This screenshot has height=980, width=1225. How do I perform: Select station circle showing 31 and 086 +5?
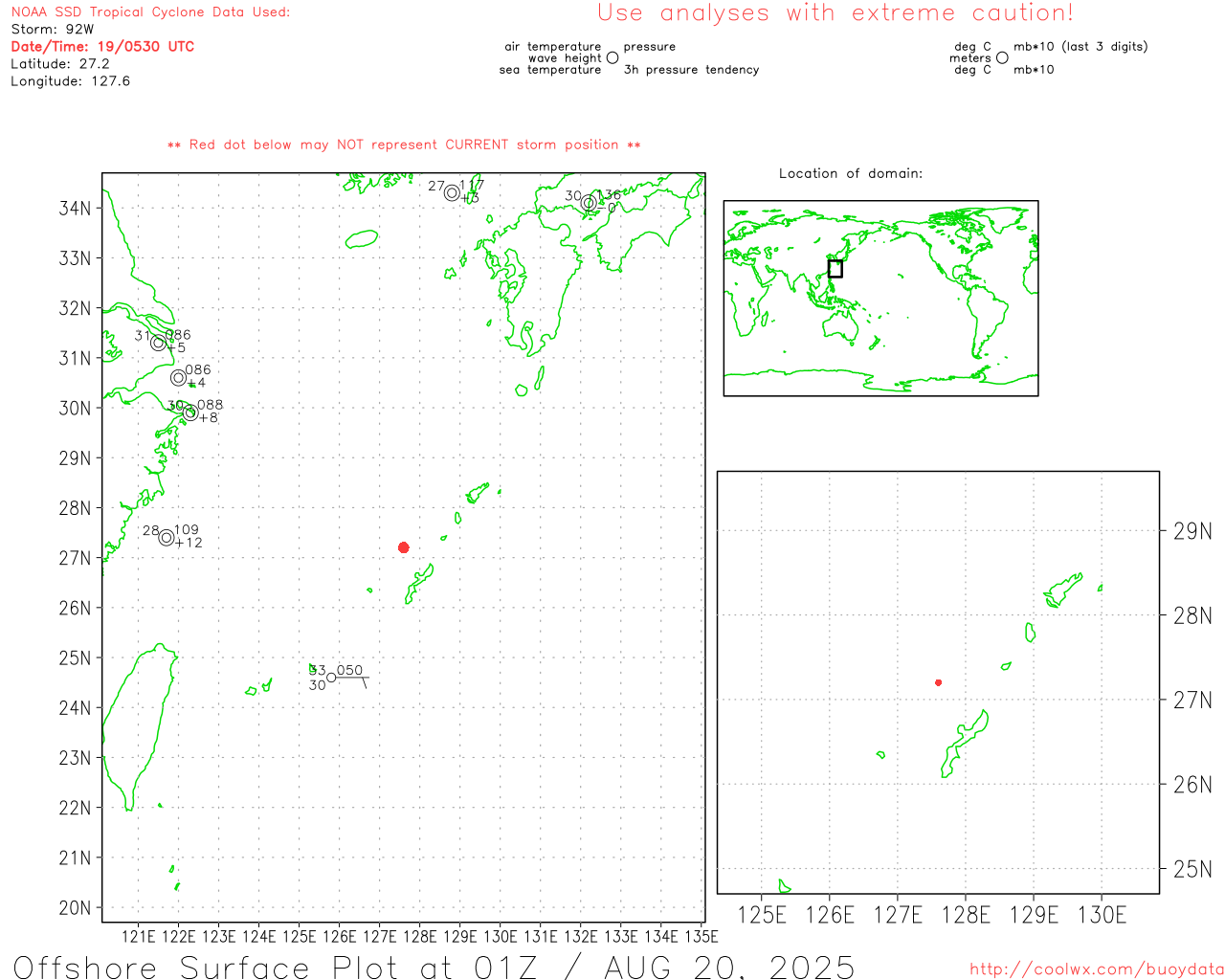tap(159, 343)
